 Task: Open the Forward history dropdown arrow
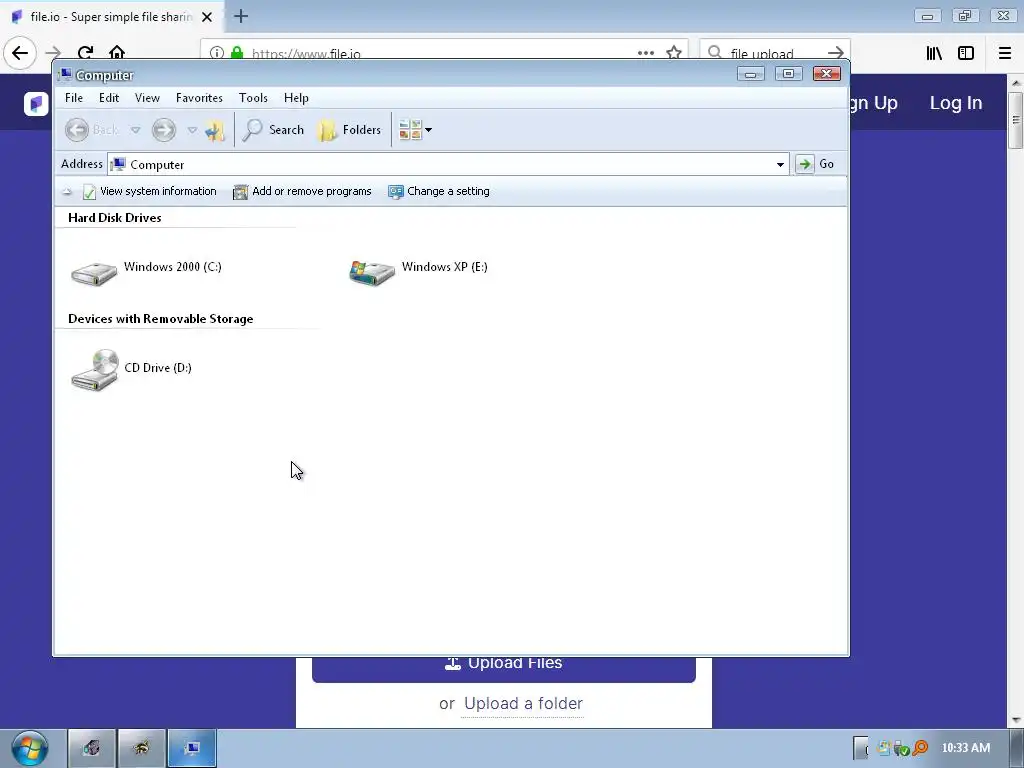(192, 130)
